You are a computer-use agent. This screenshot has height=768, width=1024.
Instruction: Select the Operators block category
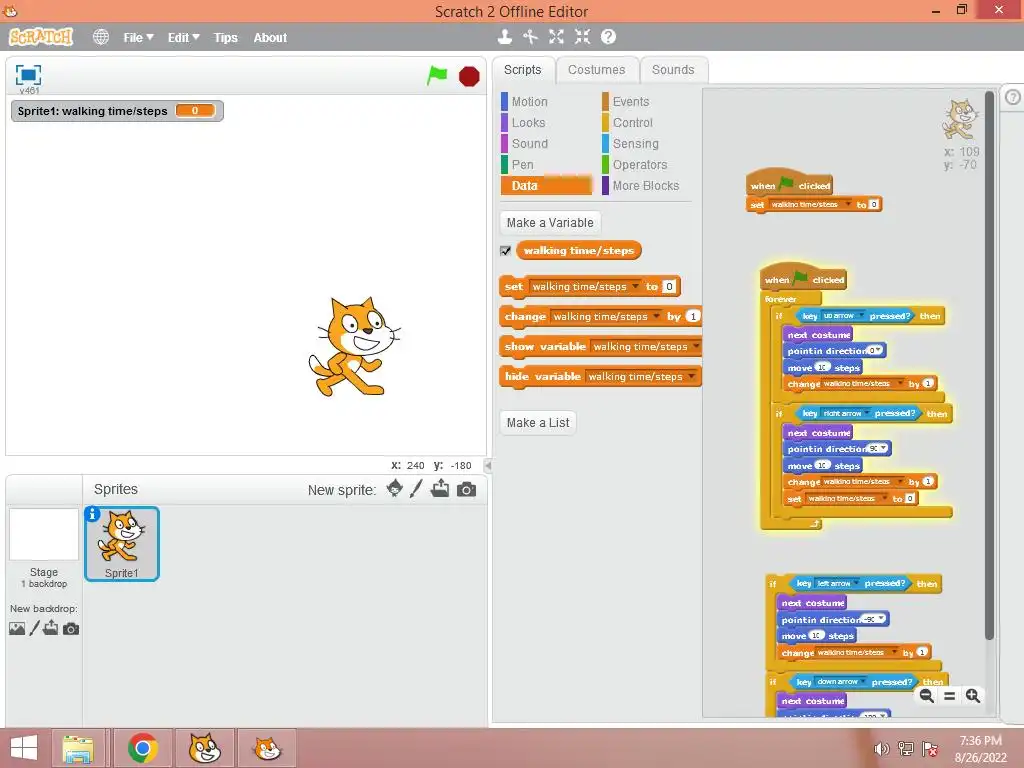click(640, 165)
